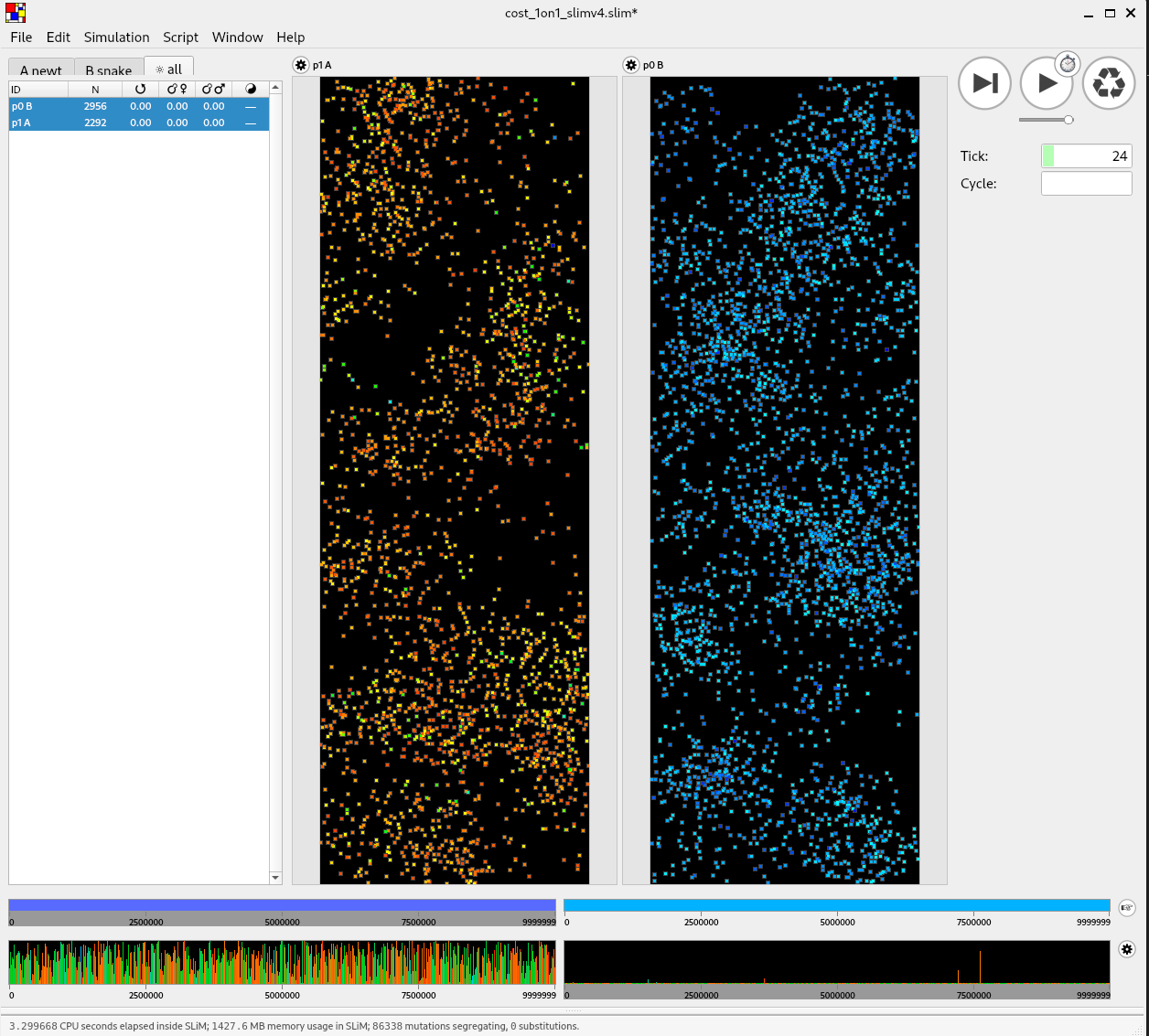Image resolution: width=1149 pixels, height=1036 pixels.
Task: Click the recycle icon to restart simulation
Action: coord(1109,82)
